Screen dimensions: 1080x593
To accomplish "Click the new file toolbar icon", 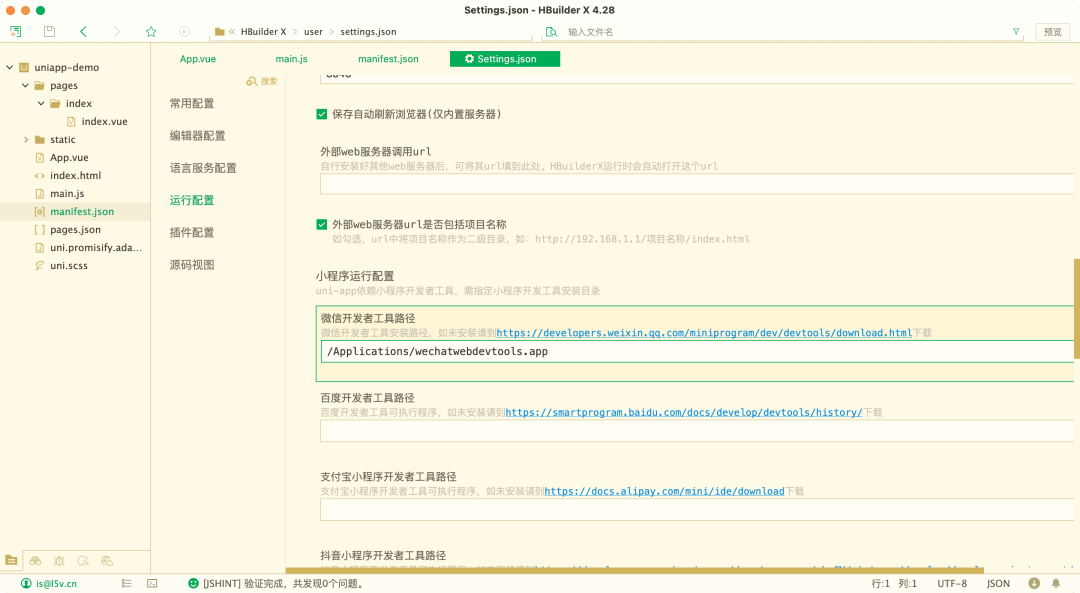I will point(15,32).
